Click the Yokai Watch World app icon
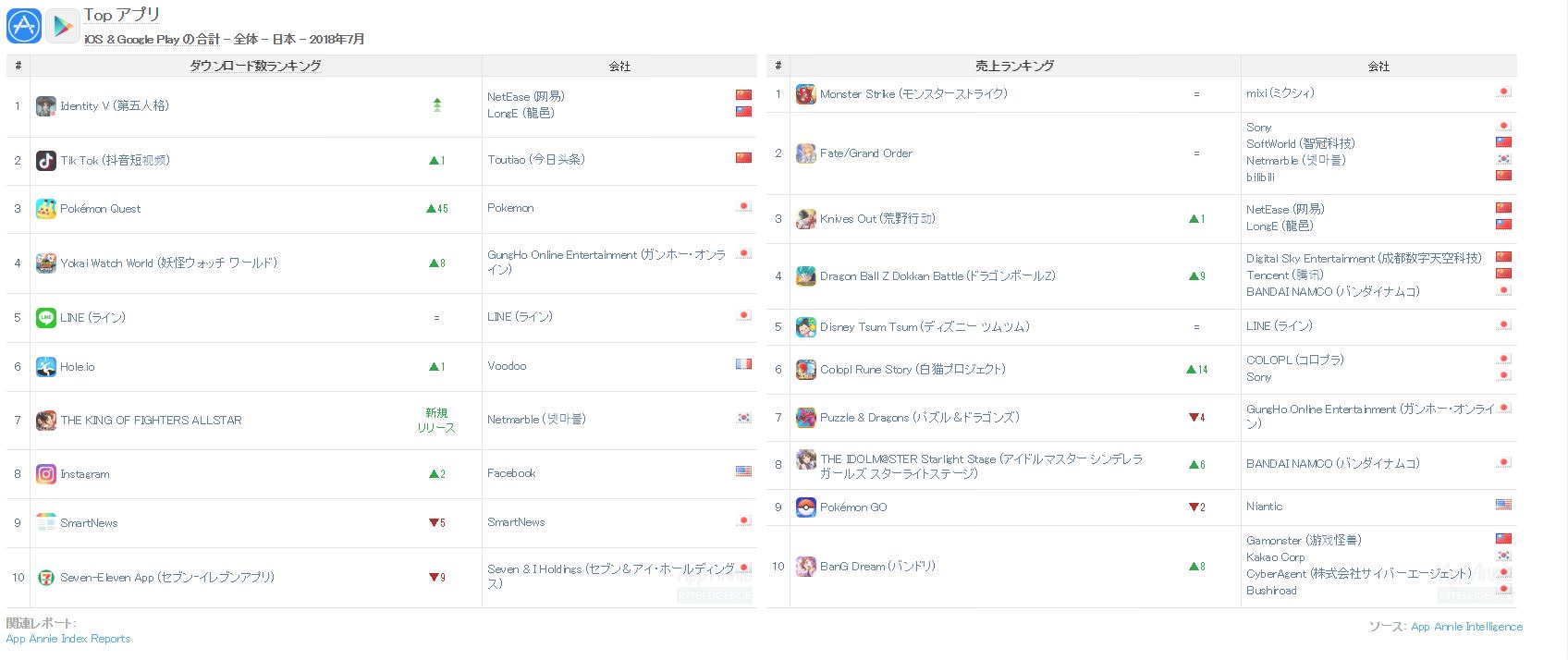 pos(46,263)
